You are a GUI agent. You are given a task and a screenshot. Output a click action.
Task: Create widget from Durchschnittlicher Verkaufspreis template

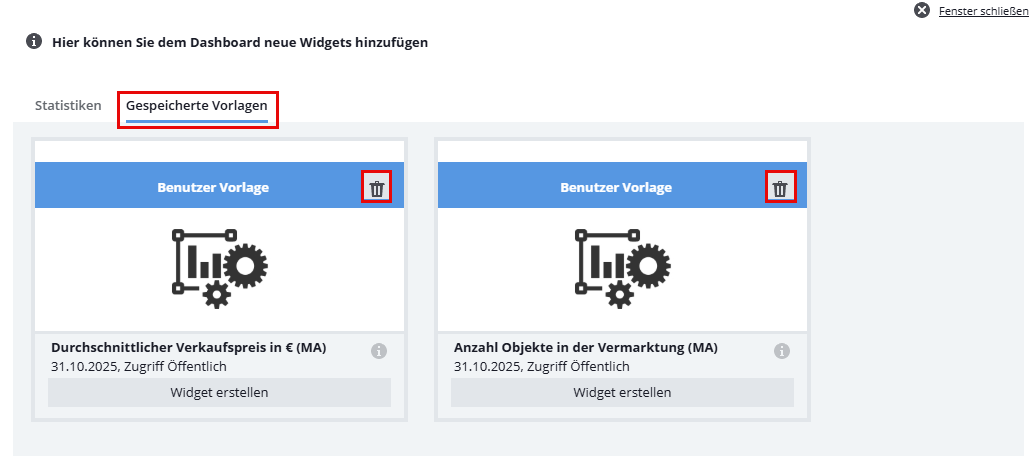tap(219, 393)
